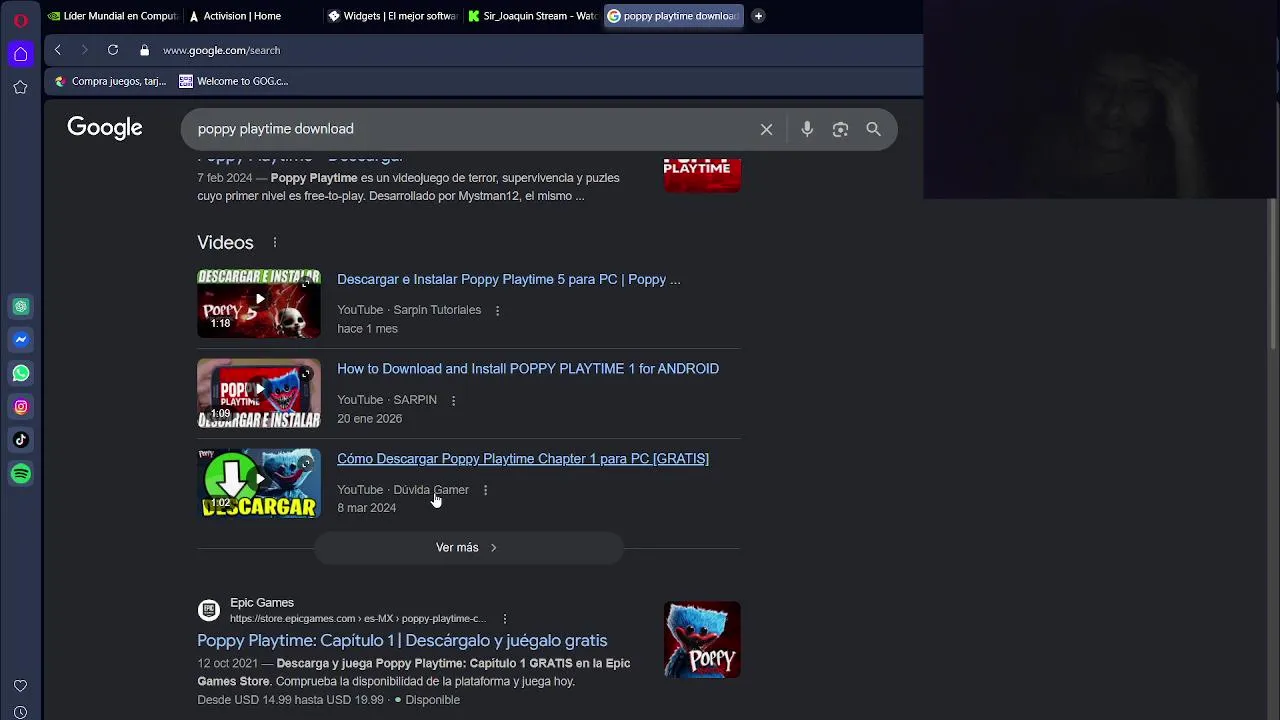Open the Opera menu logo
The height and width of the screenshot is (720, 1280).
20,19
